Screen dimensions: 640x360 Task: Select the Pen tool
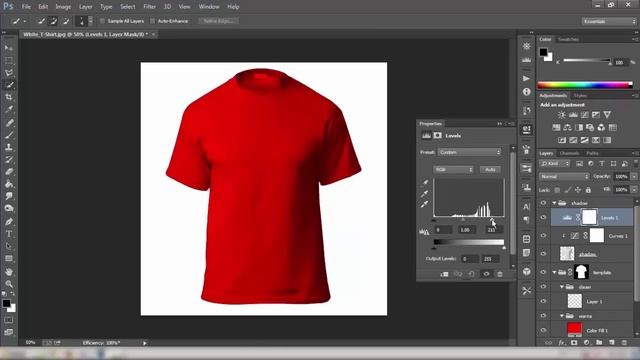(x=9, y=222)
